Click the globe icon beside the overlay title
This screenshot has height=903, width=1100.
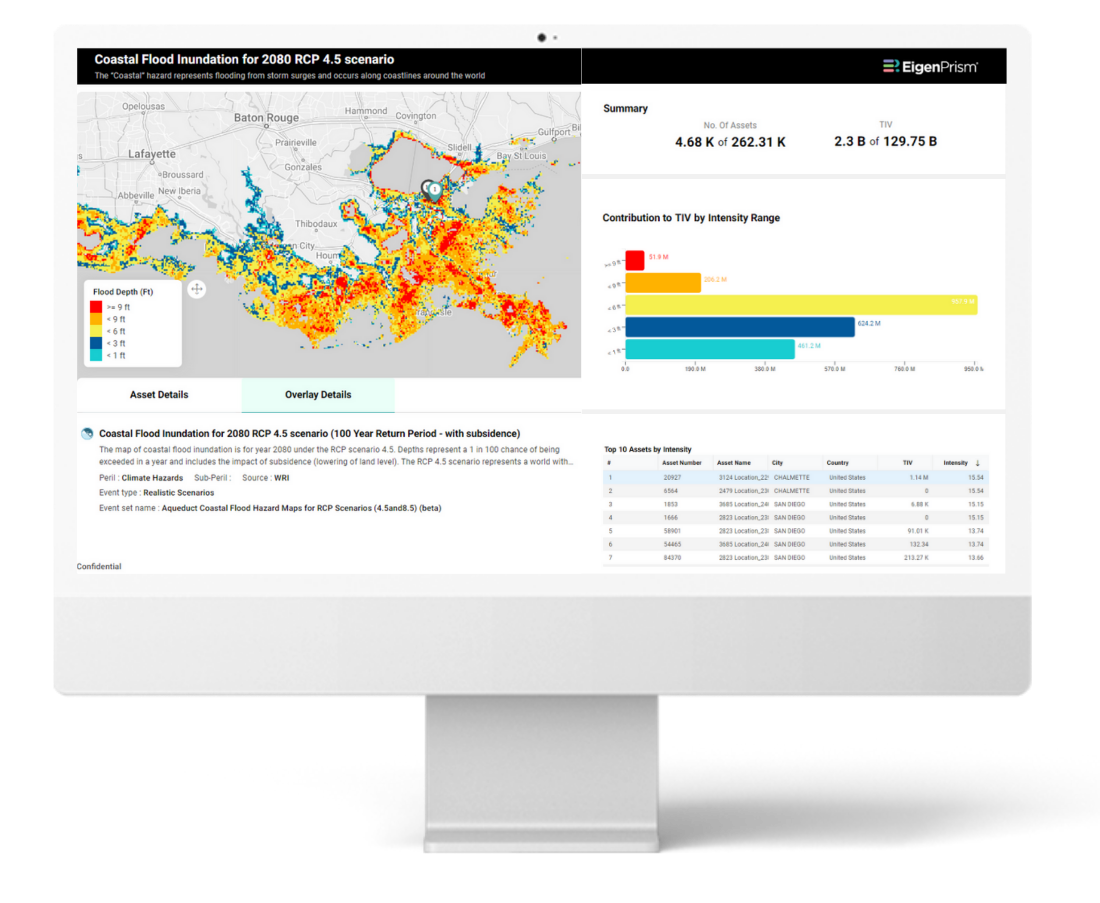click(x=87, y=434)
